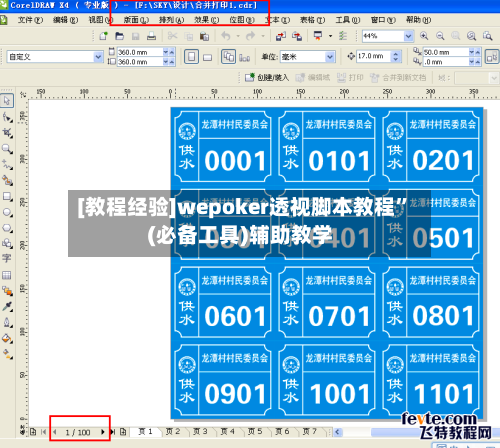Click the zoom out magnifier icon

(440, 36)
